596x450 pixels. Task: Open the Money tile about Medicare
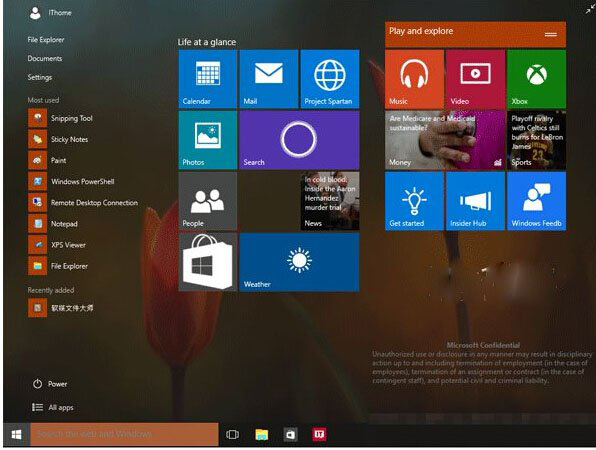[x=445, y=140]
